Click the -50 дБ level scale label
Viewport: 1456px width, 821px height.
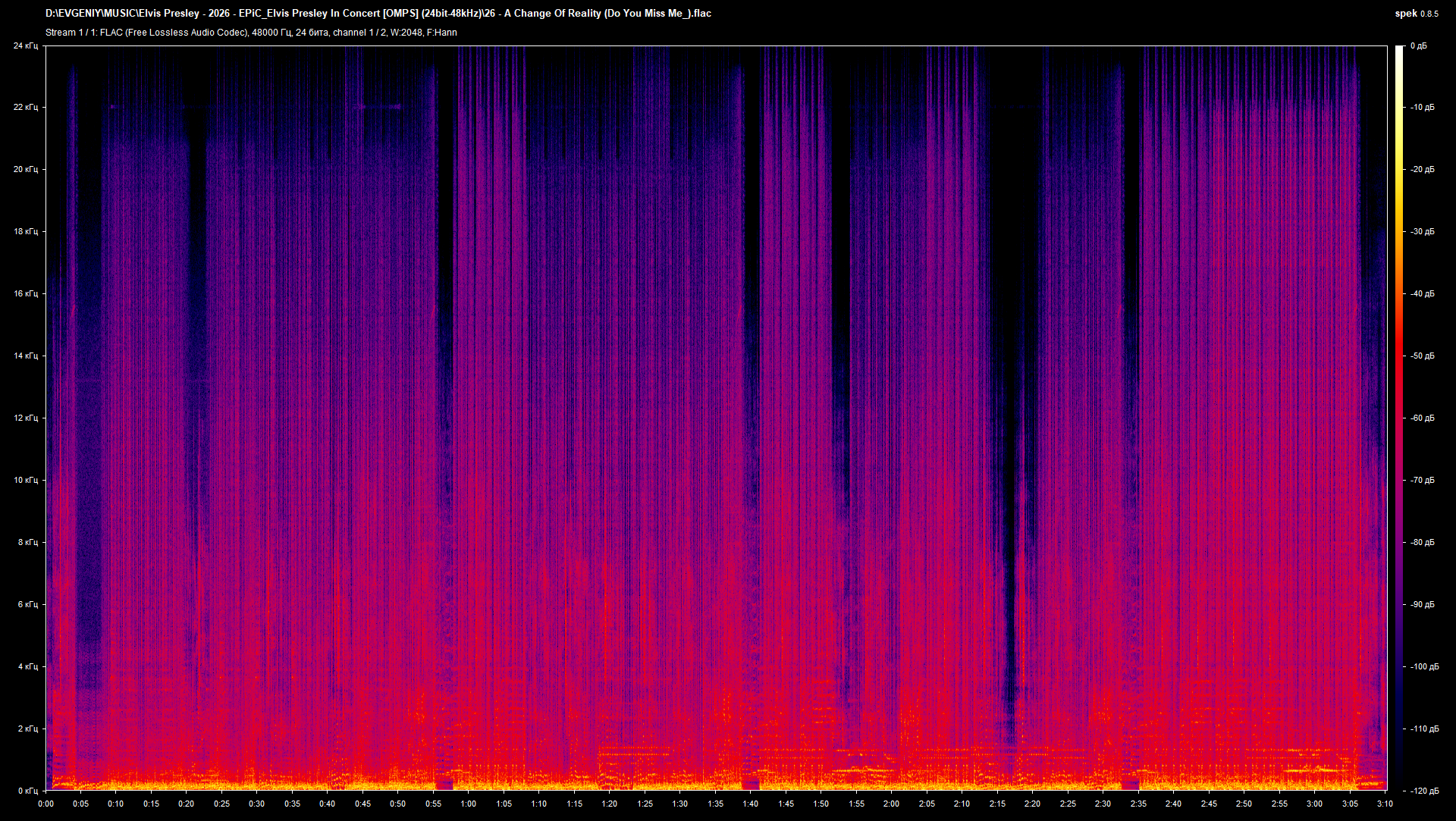point(1423,356)
